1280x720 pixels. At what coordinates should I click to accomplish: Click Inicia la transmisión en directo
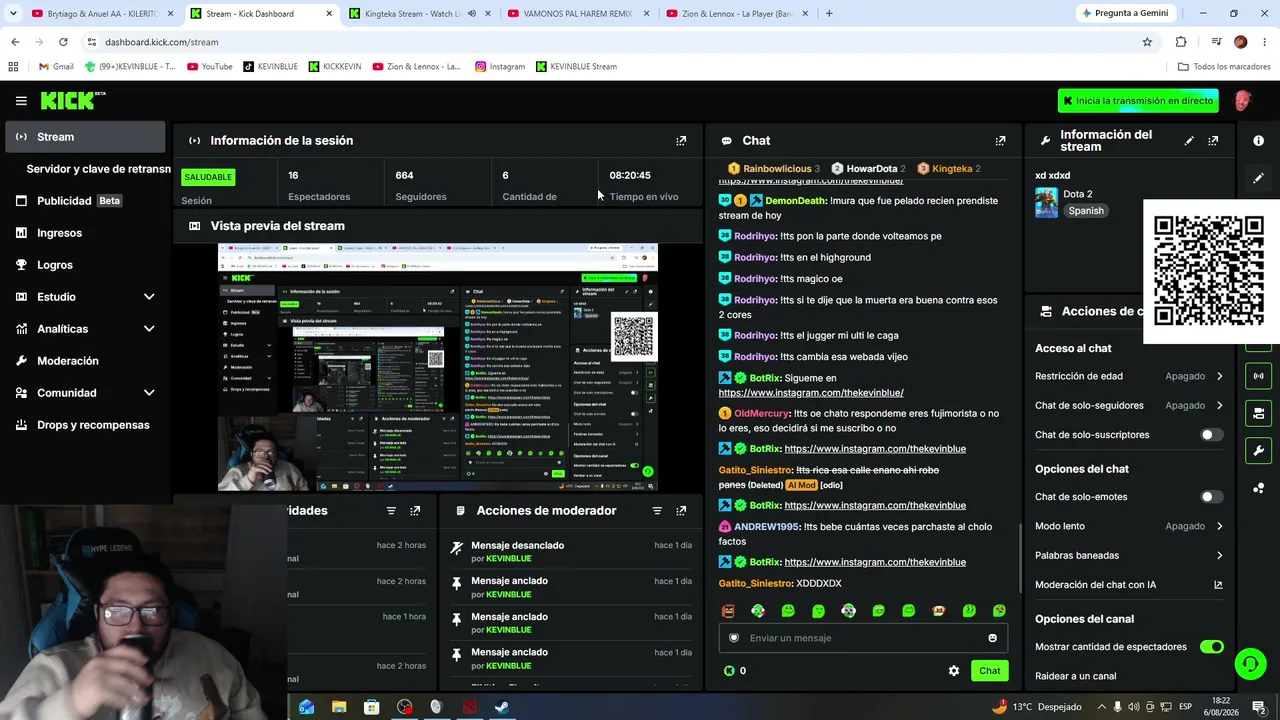pos(1138,101)
